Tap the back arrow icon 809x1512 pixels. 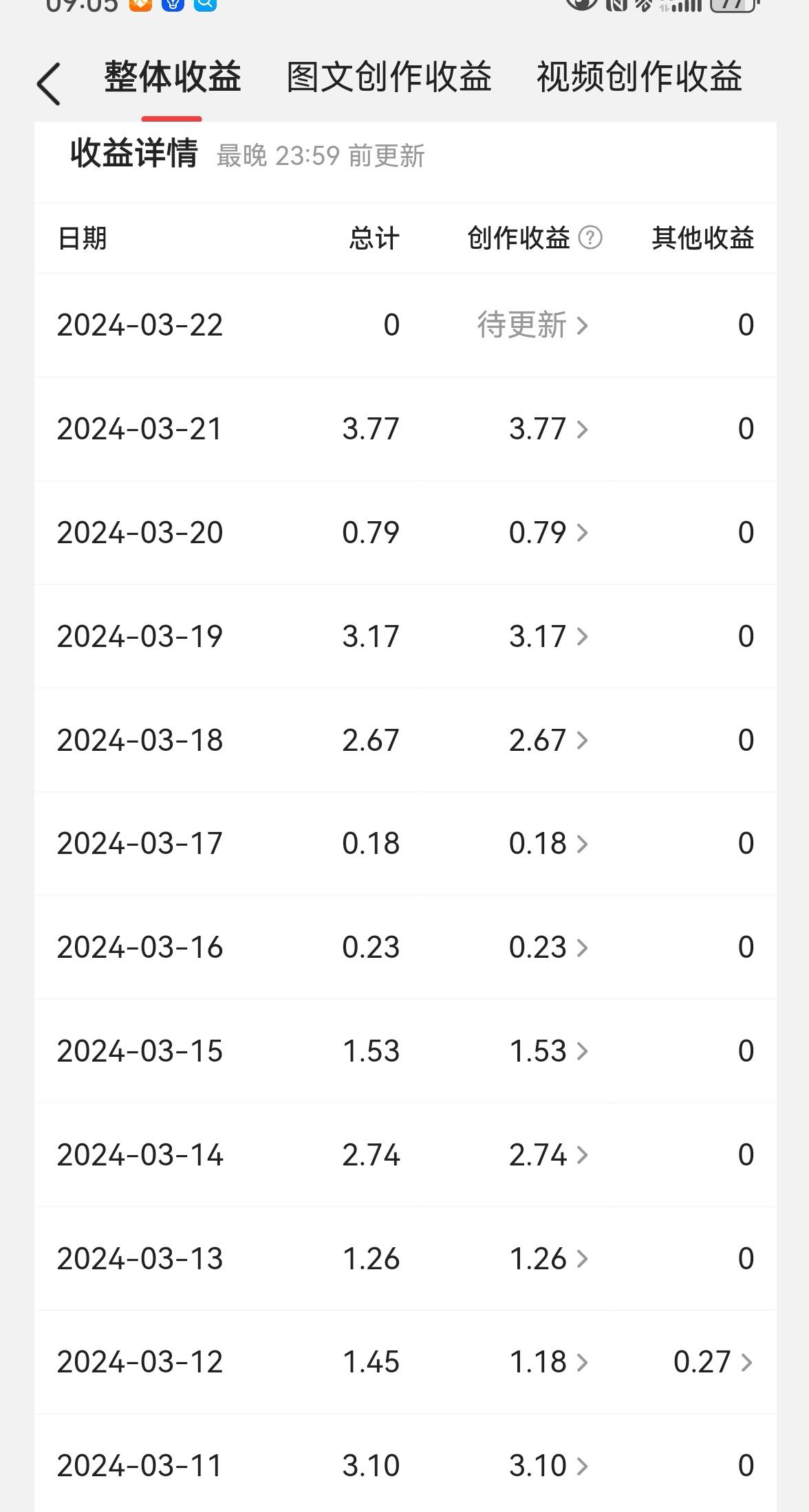tap(49, 84)
